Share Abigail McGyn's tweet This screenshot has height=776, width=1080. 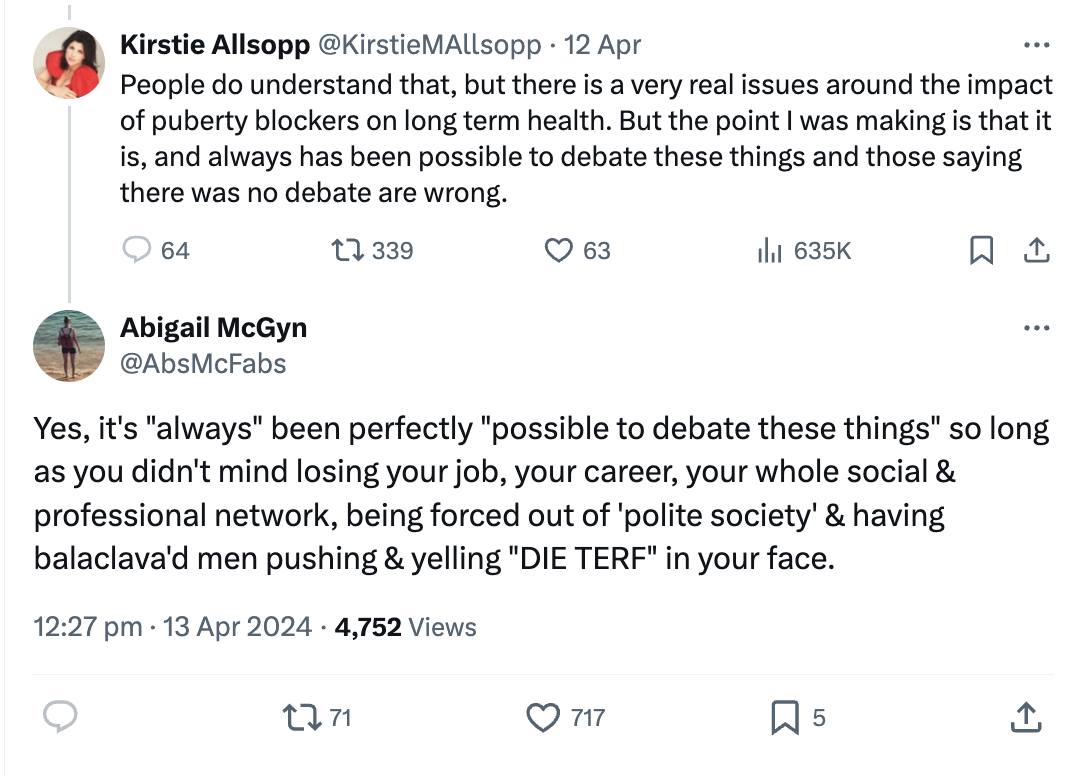pyautogui.click(x=1026, y=717)
